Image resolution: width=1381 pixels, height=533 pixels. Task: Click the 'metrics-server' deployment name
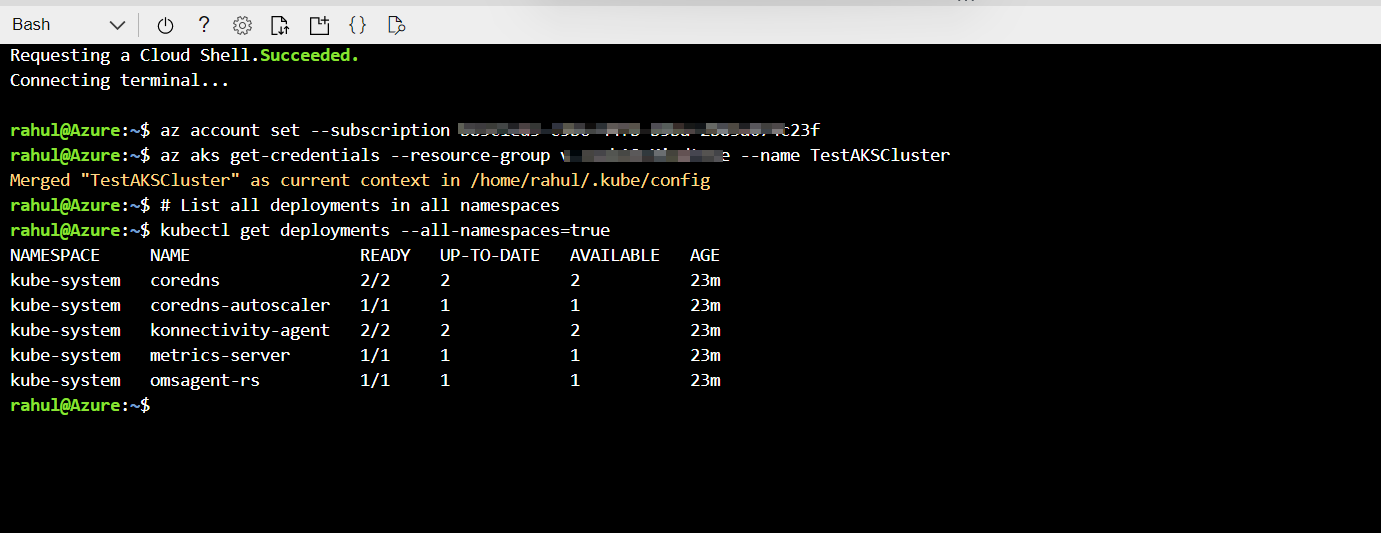(x=220, y=355)
